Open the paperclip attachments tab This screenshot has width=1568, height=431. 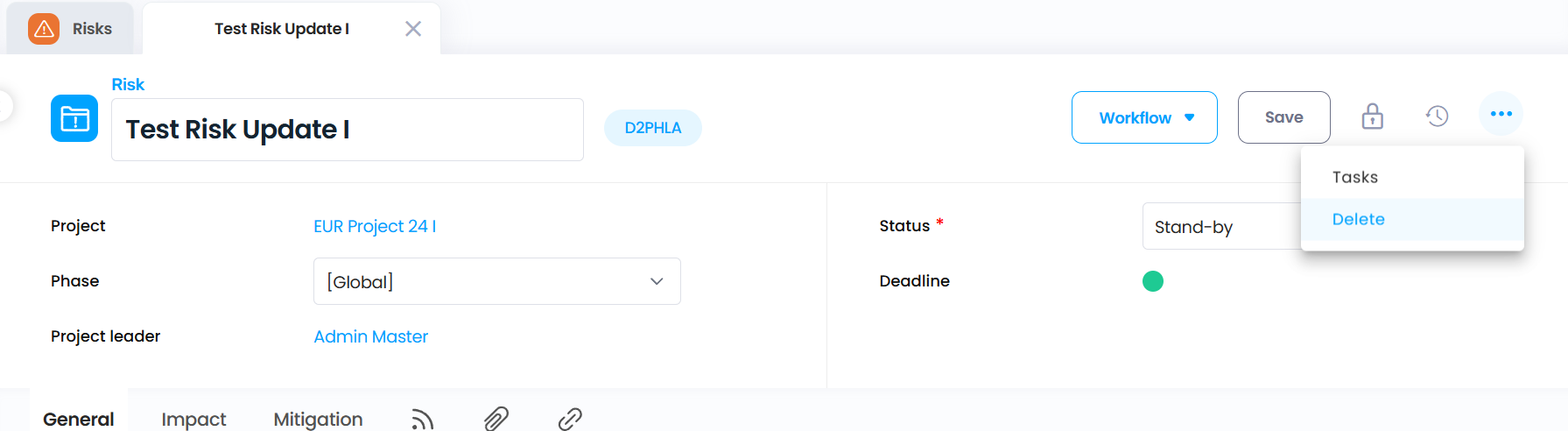coord(496,419)
